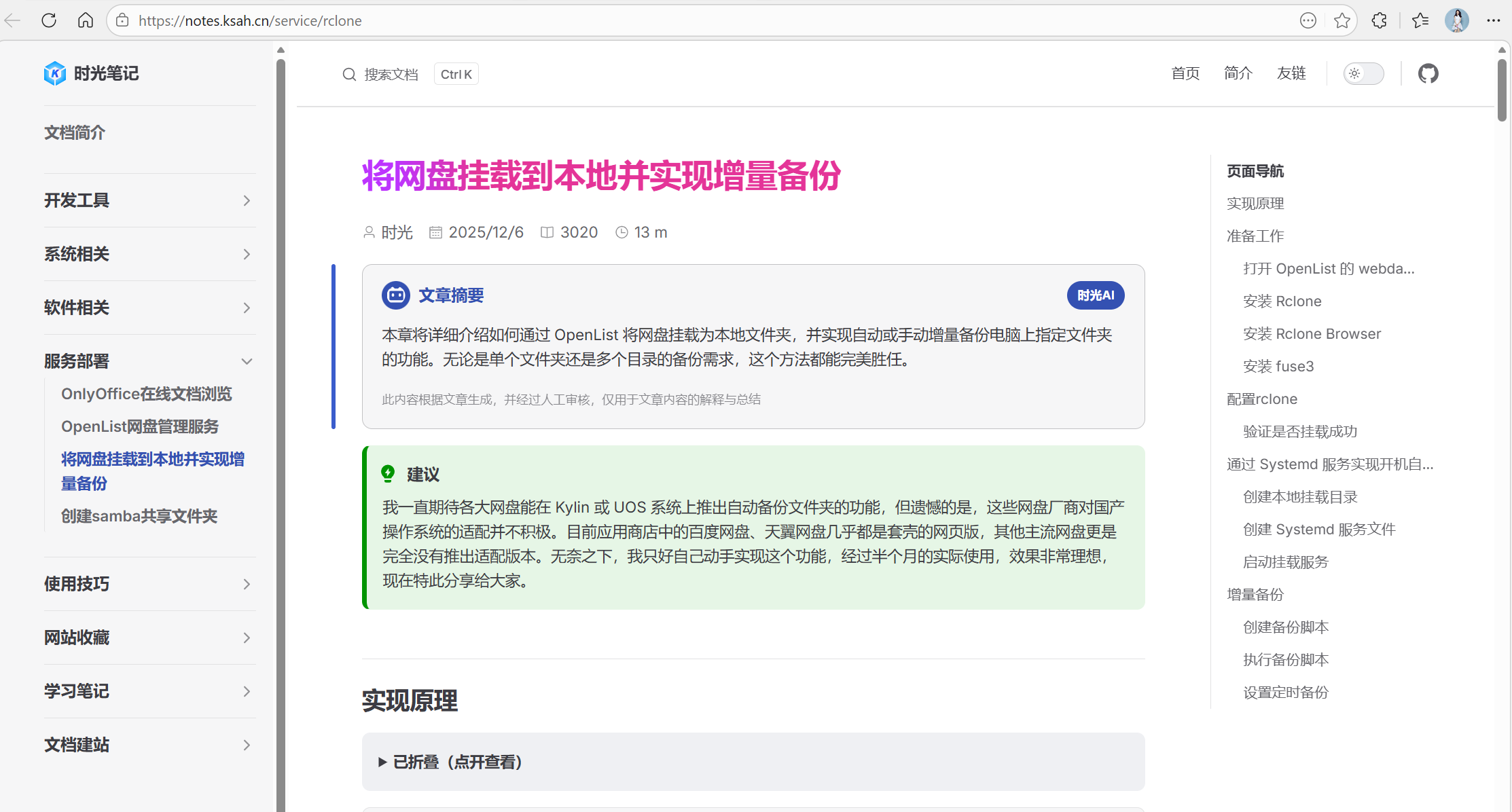
Task: Expand the 已折叠（点开查看）details block
Action: click(x=451, y=762)
